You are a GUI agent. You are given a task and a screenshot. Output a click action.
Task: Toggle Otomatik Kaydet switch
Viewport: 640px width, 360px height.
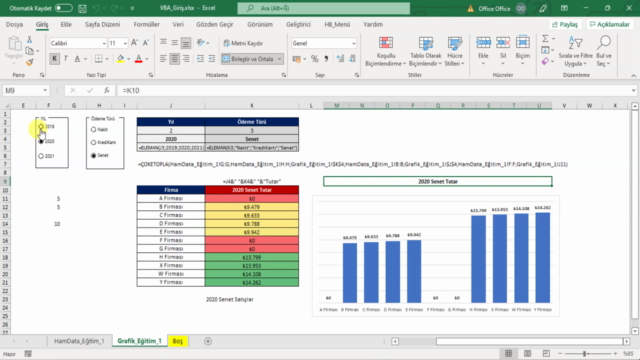pos(63,8)
